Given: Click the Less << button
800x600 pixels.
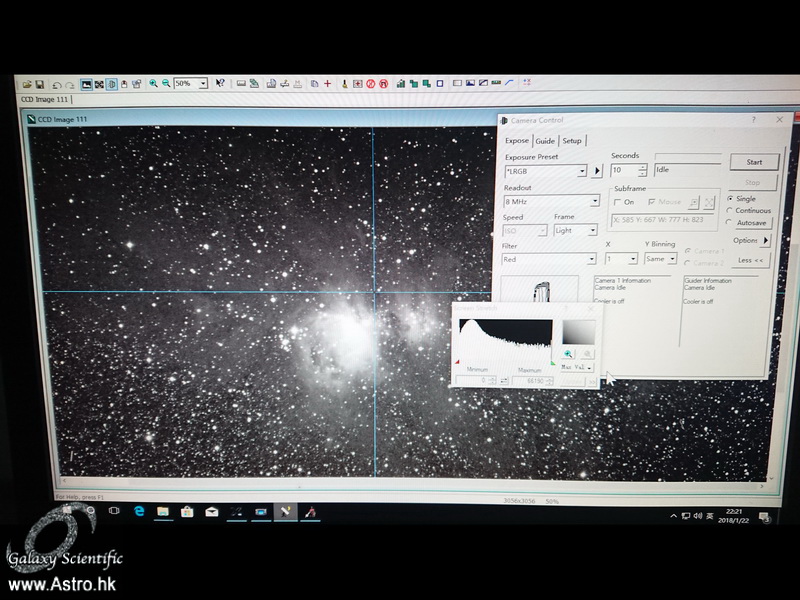Looking at the screenshot, I should 750,260.
